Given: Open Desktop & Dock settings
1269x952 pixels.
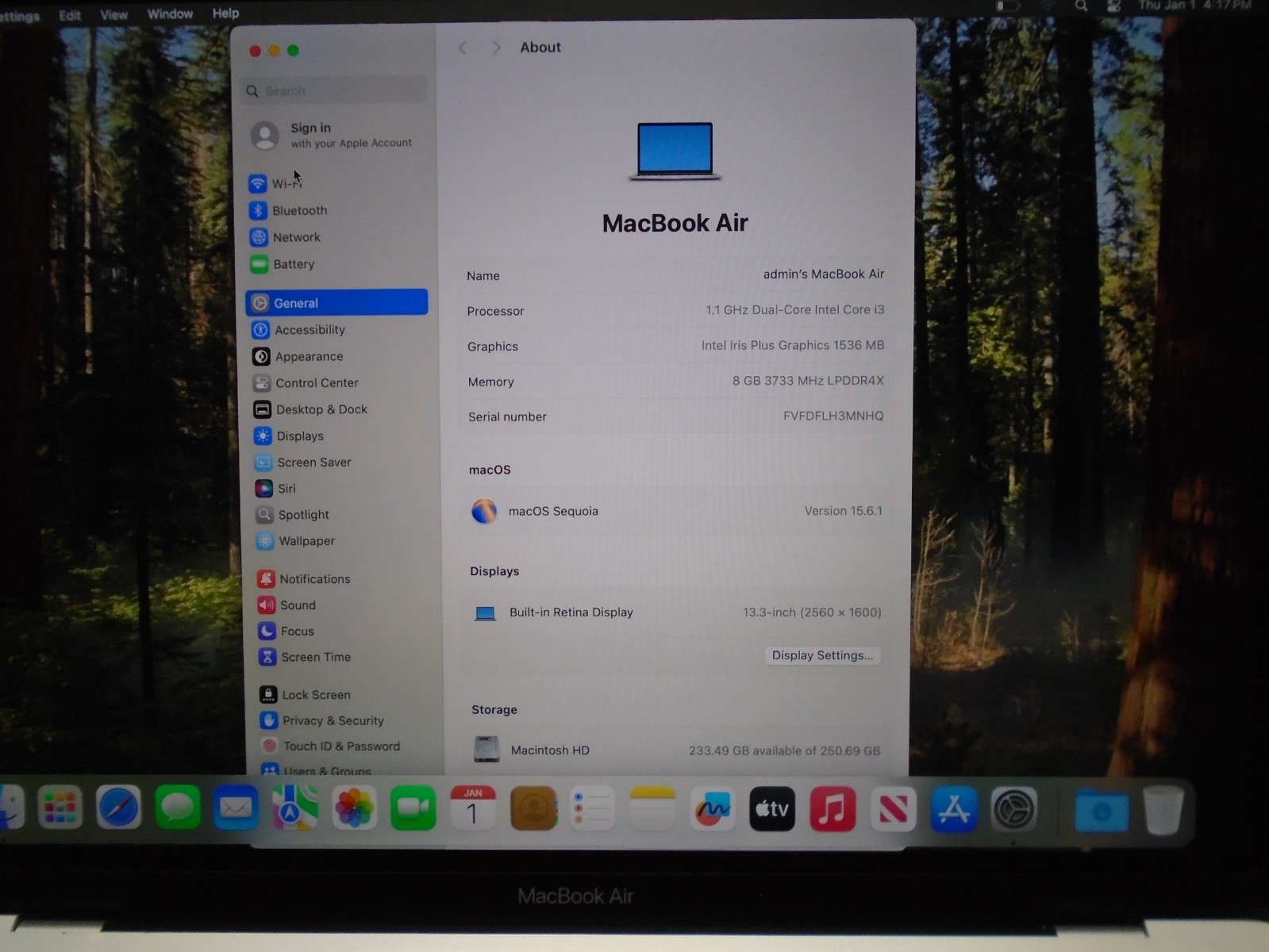Looking at the screenshot, I should [310, 409].
